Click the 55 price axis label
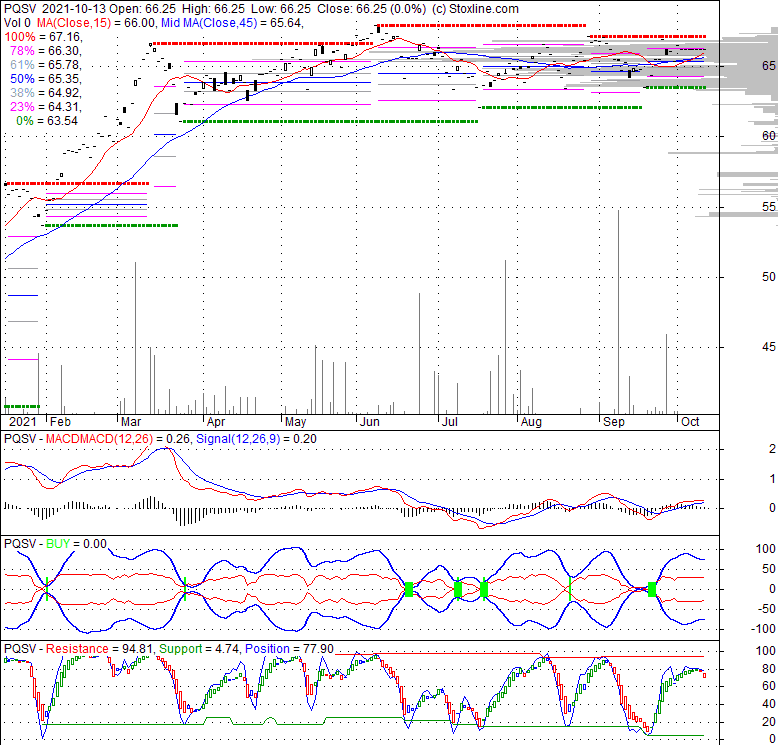 pyautogui.click(x=769, y=206)
